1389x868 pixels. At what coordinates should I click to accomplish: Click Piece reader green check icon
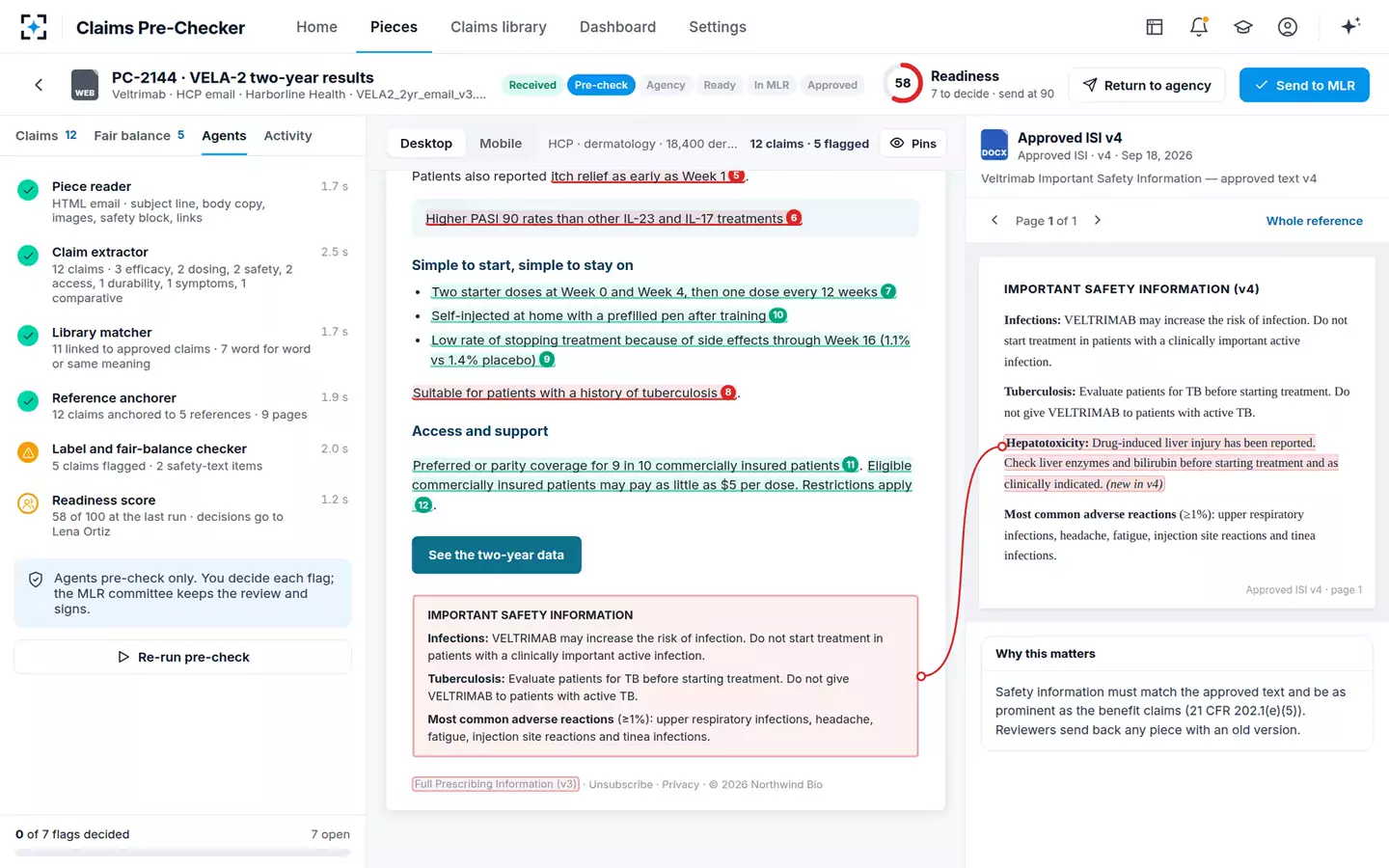(28, 190)
